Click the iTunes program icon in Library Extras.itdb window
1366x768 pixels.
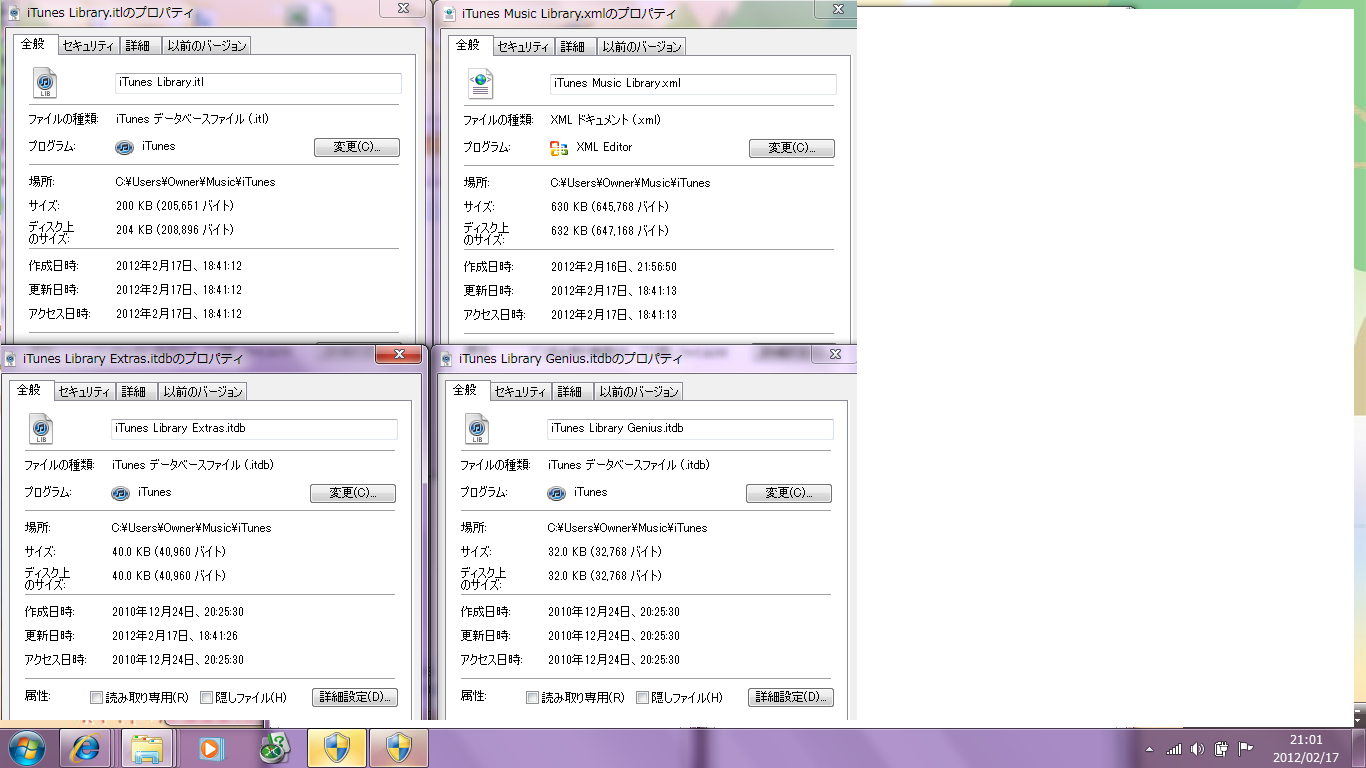[120, 493]
